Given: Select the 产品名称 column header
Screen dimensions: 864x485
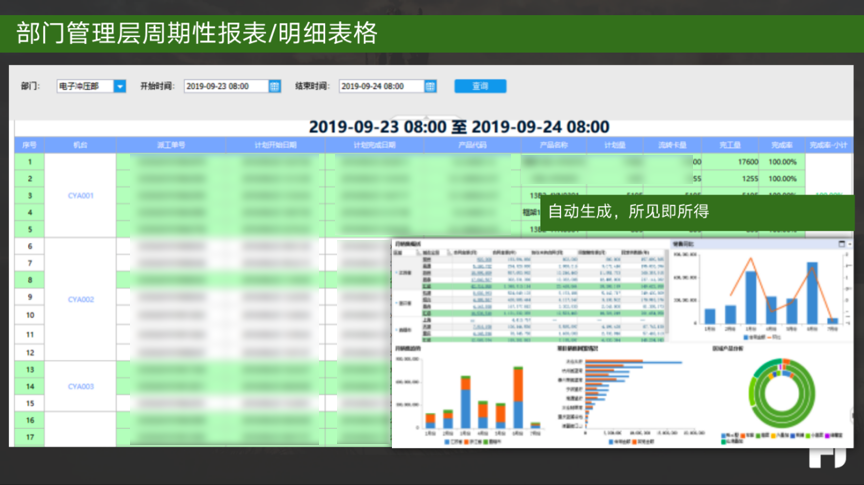Looking at the screenshot, I should pos(554,145).
